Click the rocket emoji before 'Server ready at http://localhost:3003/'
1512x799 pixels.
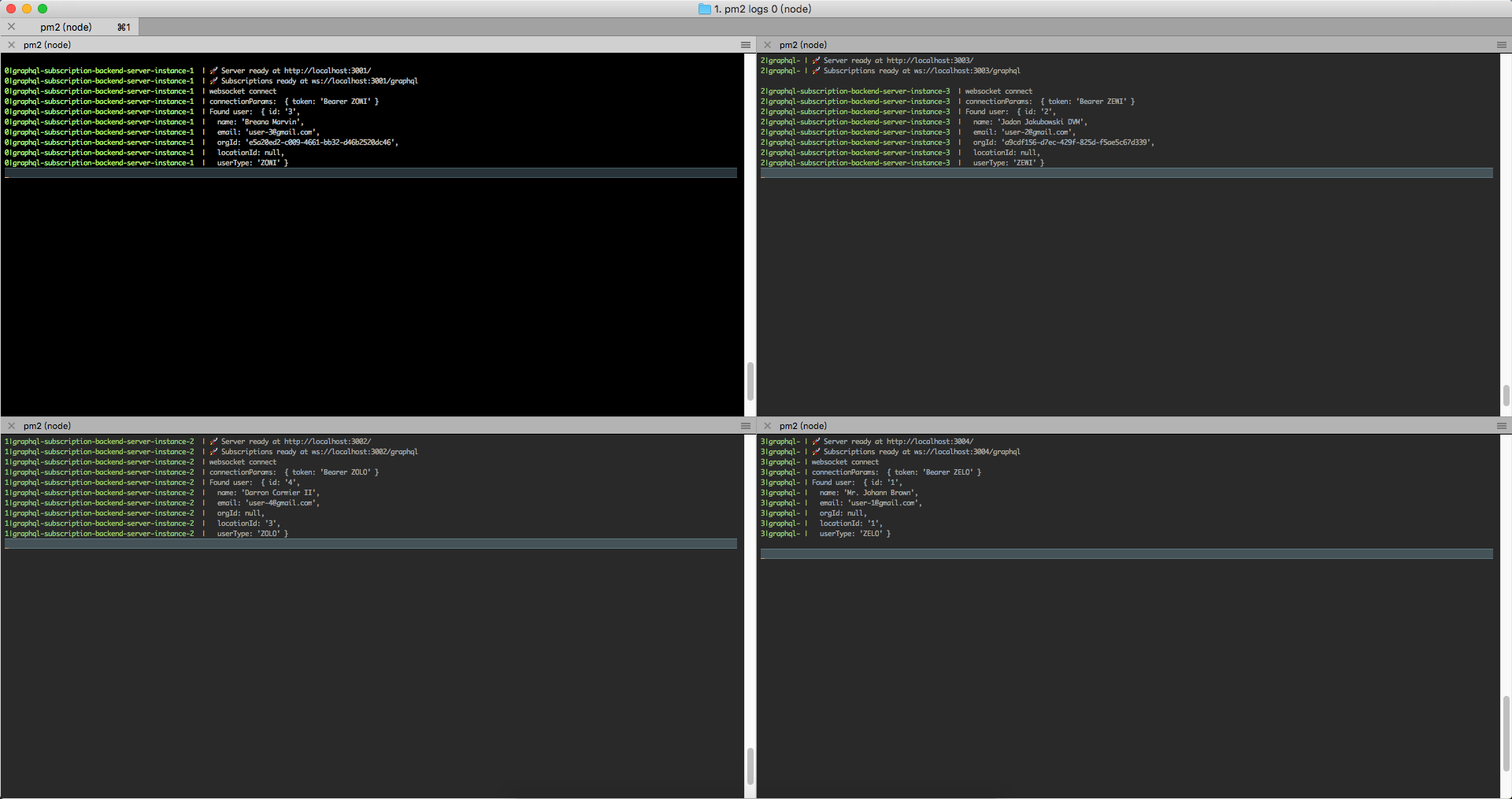816,61
